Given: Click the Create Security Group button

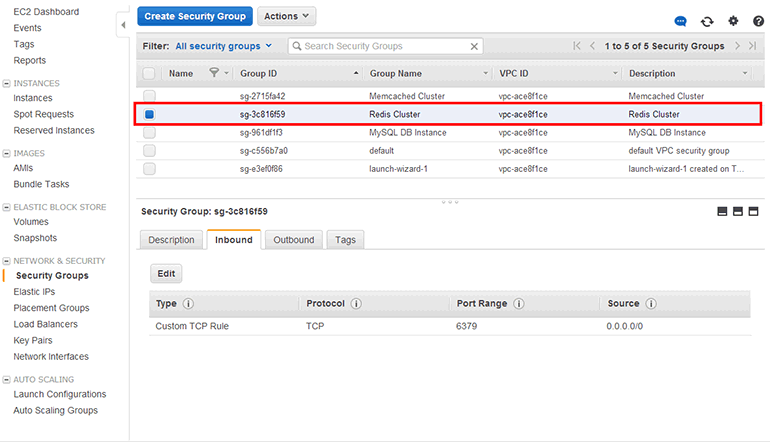Looking at the screenshot, I should coord(194,16).
